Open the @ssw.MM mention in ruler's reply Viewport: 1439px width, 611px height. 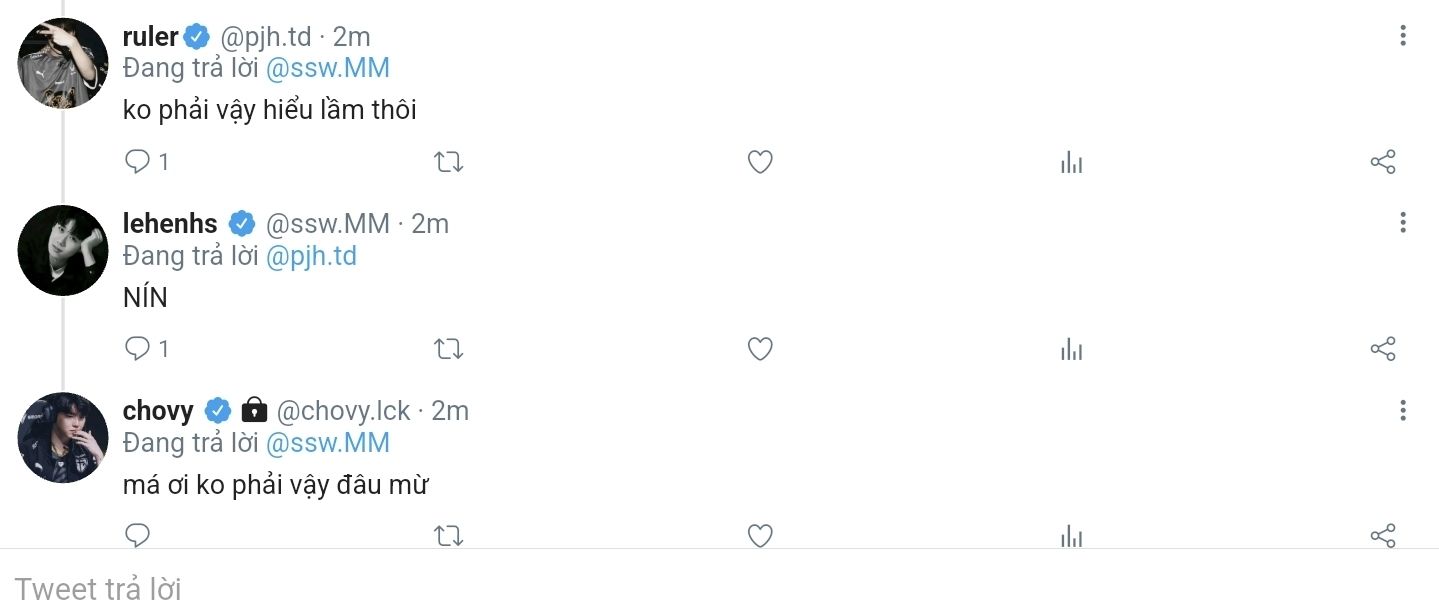(x=327, y=69)
